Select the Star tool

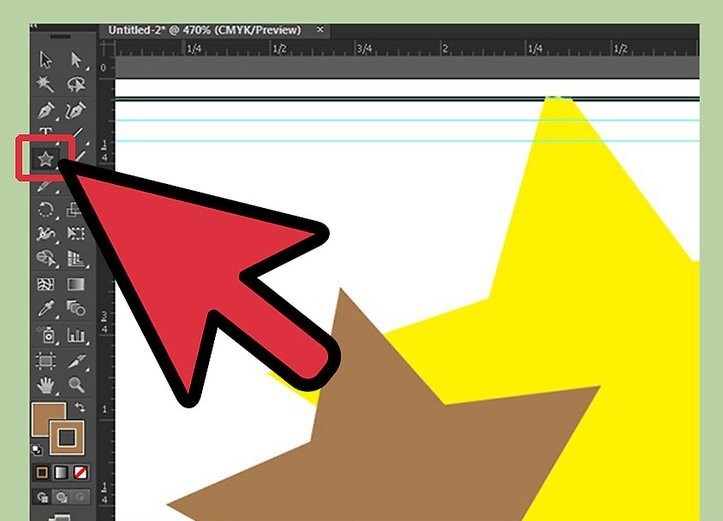pyautogui.click(x=45, y=158)
